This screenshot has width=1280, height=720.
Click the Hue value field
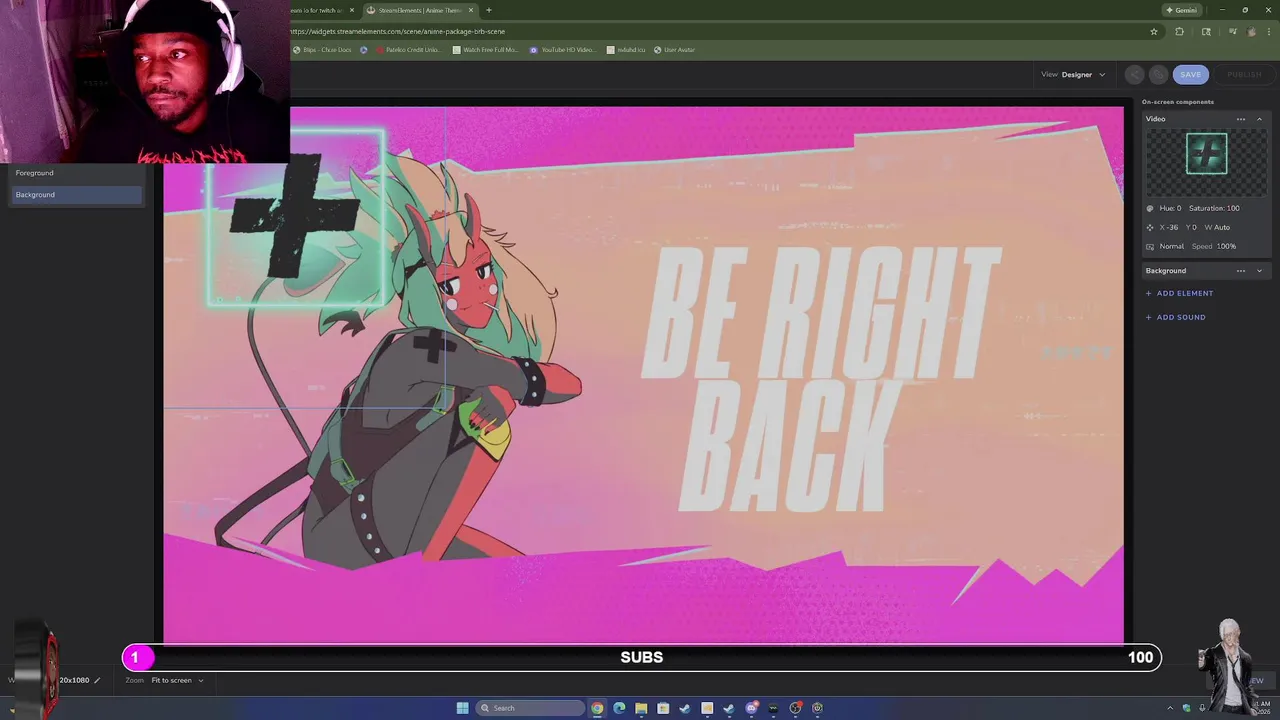(x=1170, y=208)
